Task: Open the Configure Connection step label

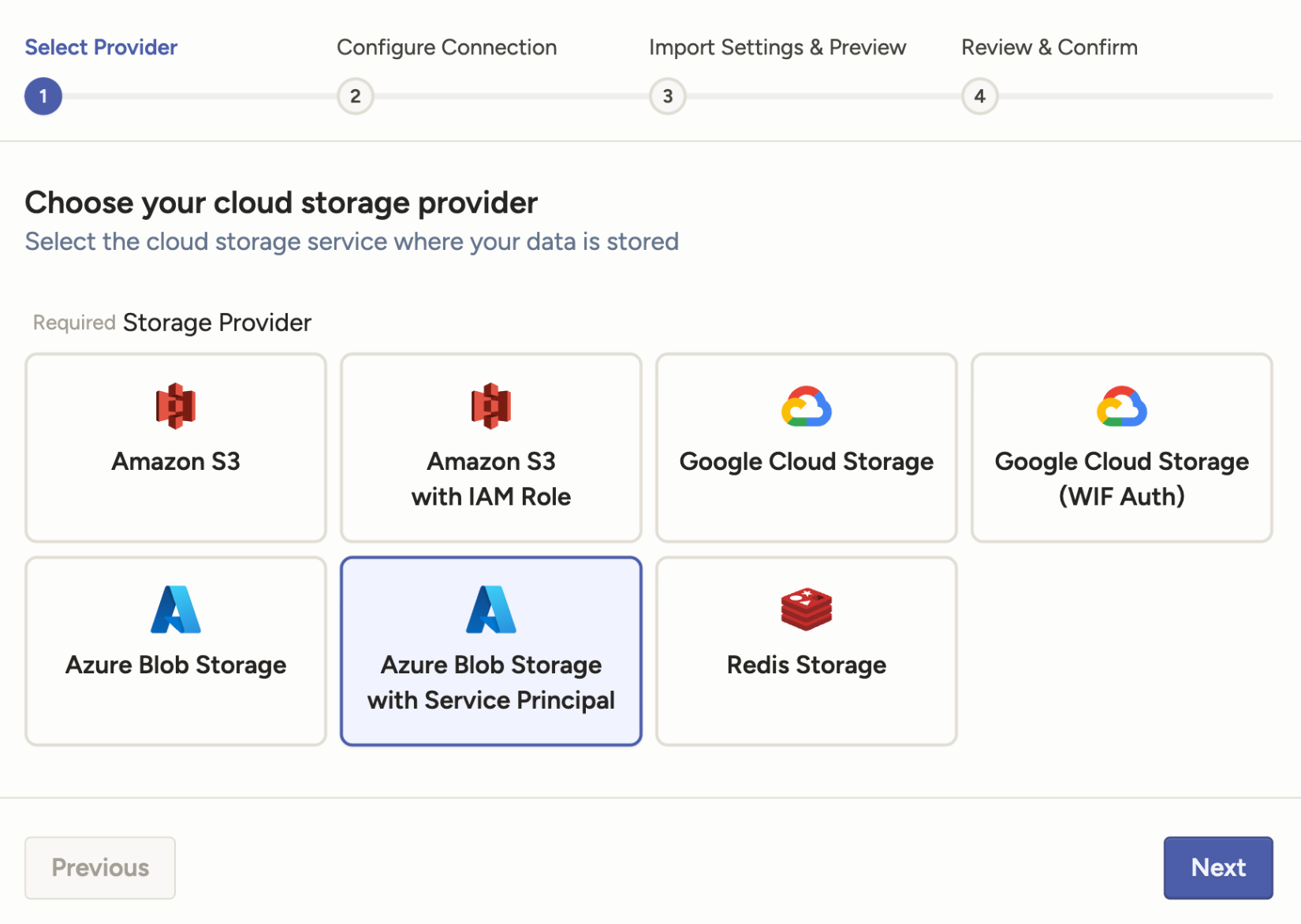Action: coord(446,47)
